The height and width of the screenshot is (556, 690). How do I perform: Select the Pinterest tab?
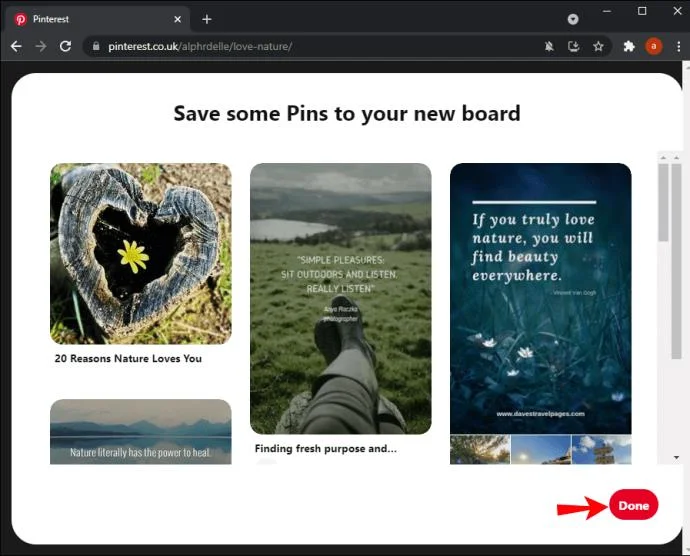click(x=96, y=19)
